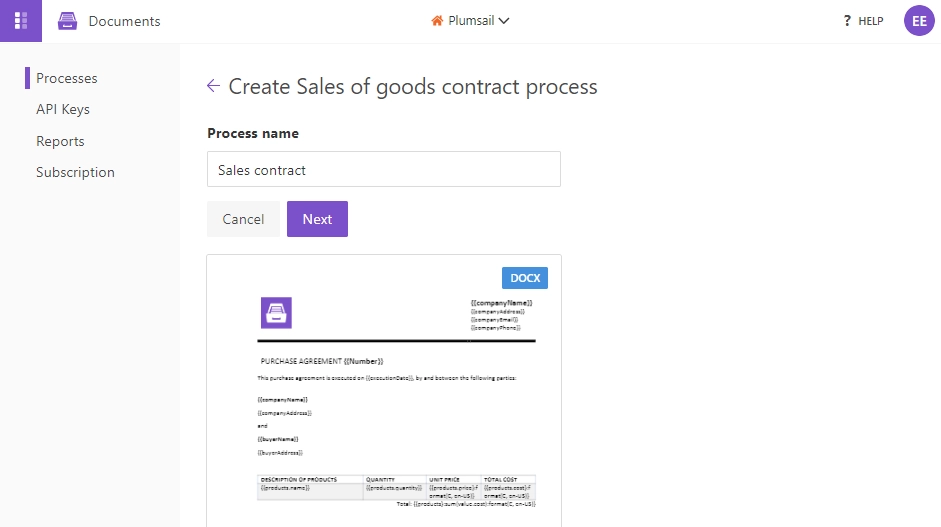Click the Documents drawer logo icon

[67, 21]
